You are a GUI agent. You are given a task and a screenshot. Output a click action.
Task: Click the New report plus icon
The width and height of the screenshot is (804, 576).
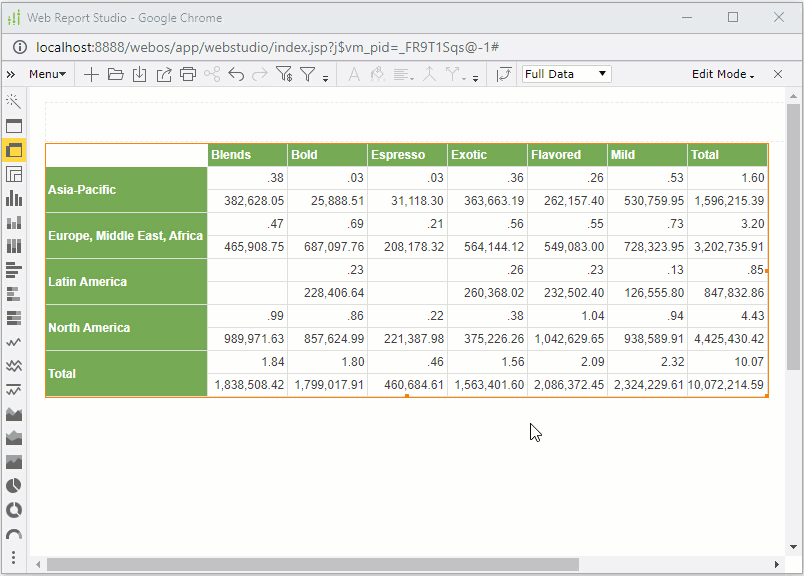tap(91, 74)
